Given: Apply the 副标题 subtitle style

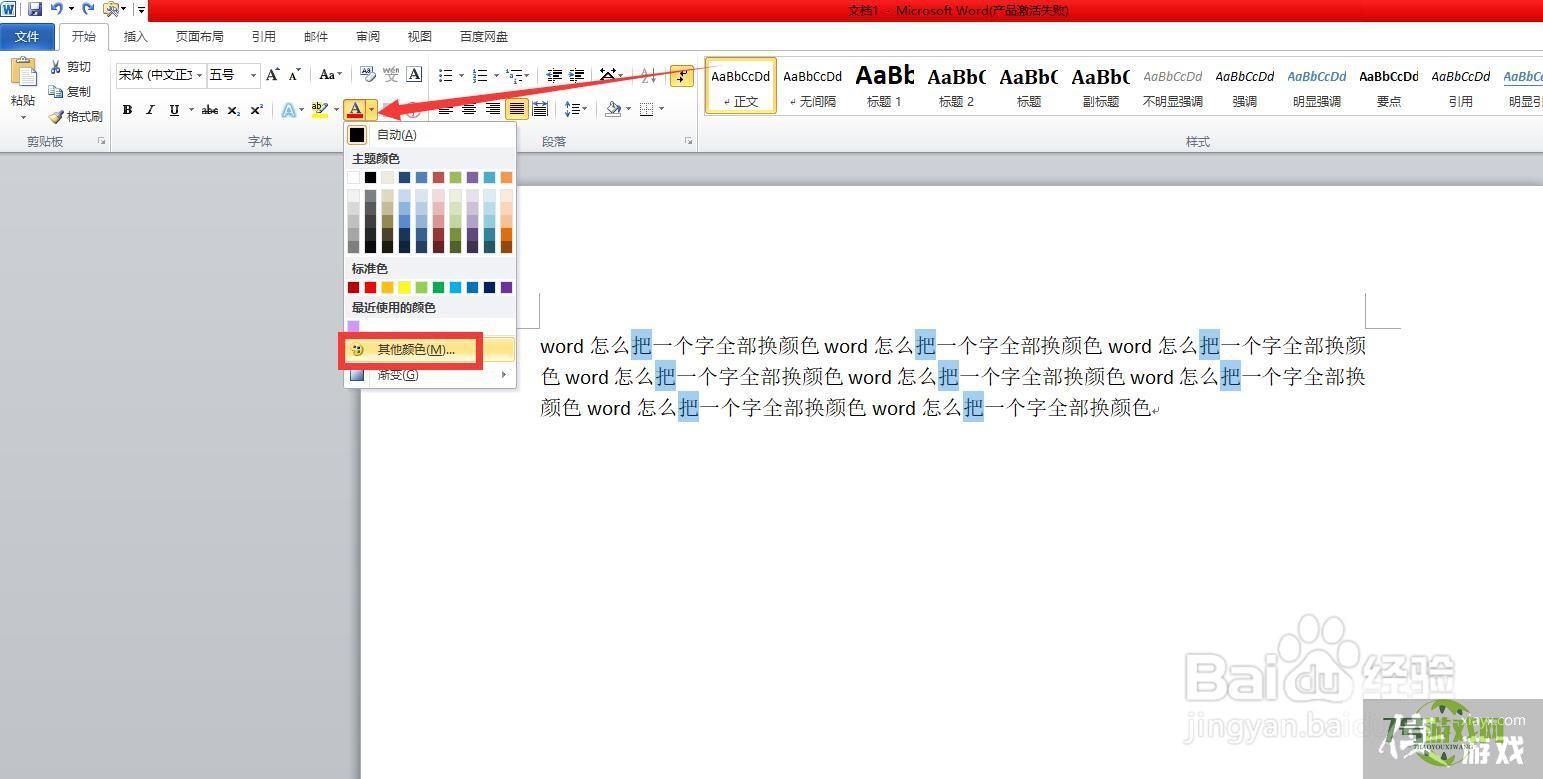Looking at the screenshot, I should pyautogui.click(x=1101, y=86).
